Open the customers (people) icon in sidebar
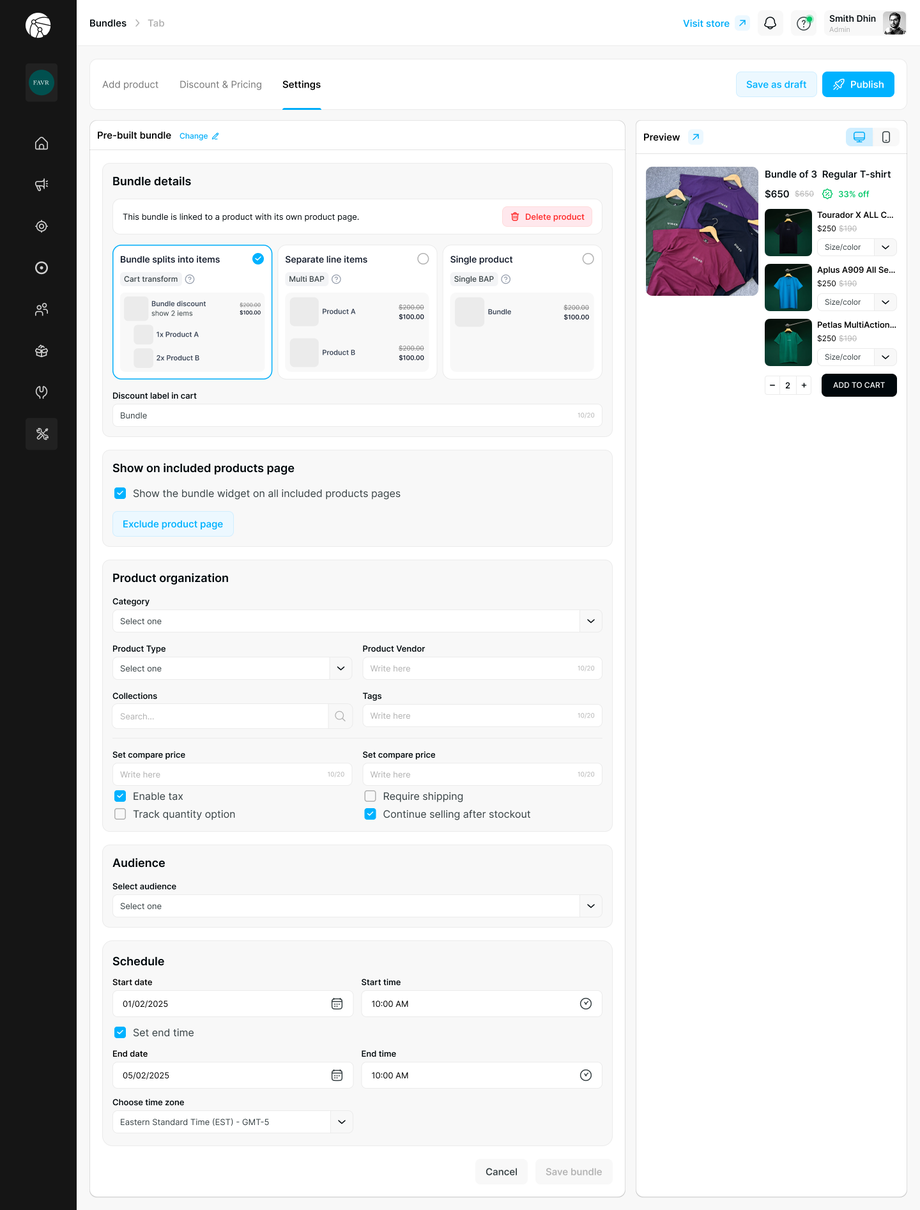Image resolution: width=920 pixels, height=1210 pixels. click(x=41, y=309)
